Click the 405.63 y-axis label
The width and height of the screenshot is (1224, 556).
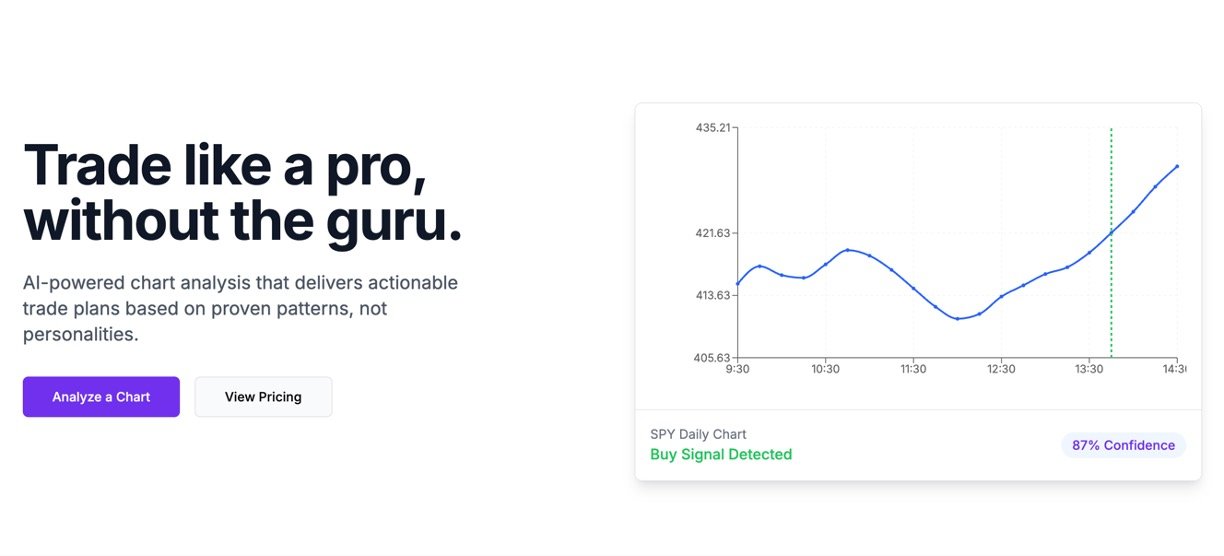[712, 358]
